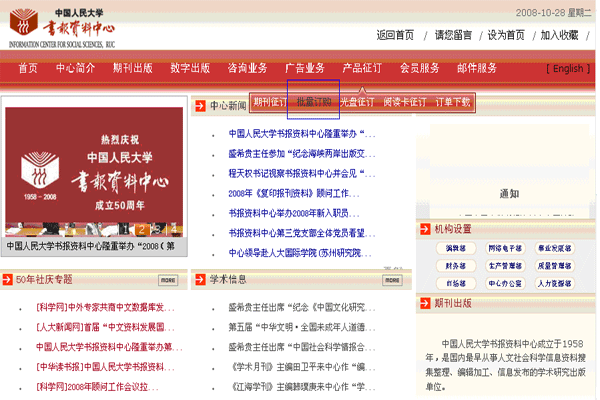Open the article [科学网]中外专家共商中文数据库
This screenshot has height=400, width=600.
pos(105,307)
